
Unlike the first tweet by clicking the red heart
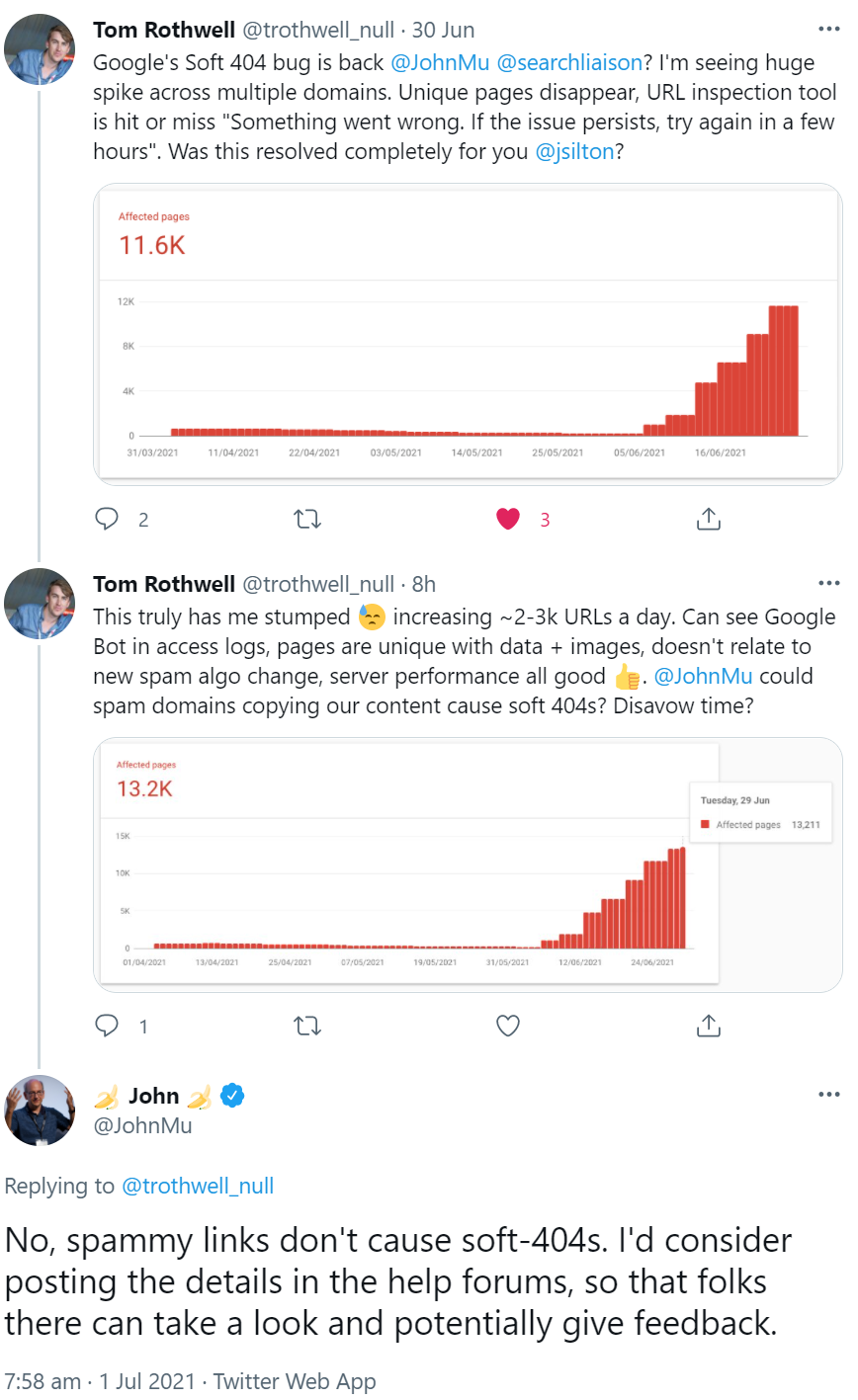point(507,518)
